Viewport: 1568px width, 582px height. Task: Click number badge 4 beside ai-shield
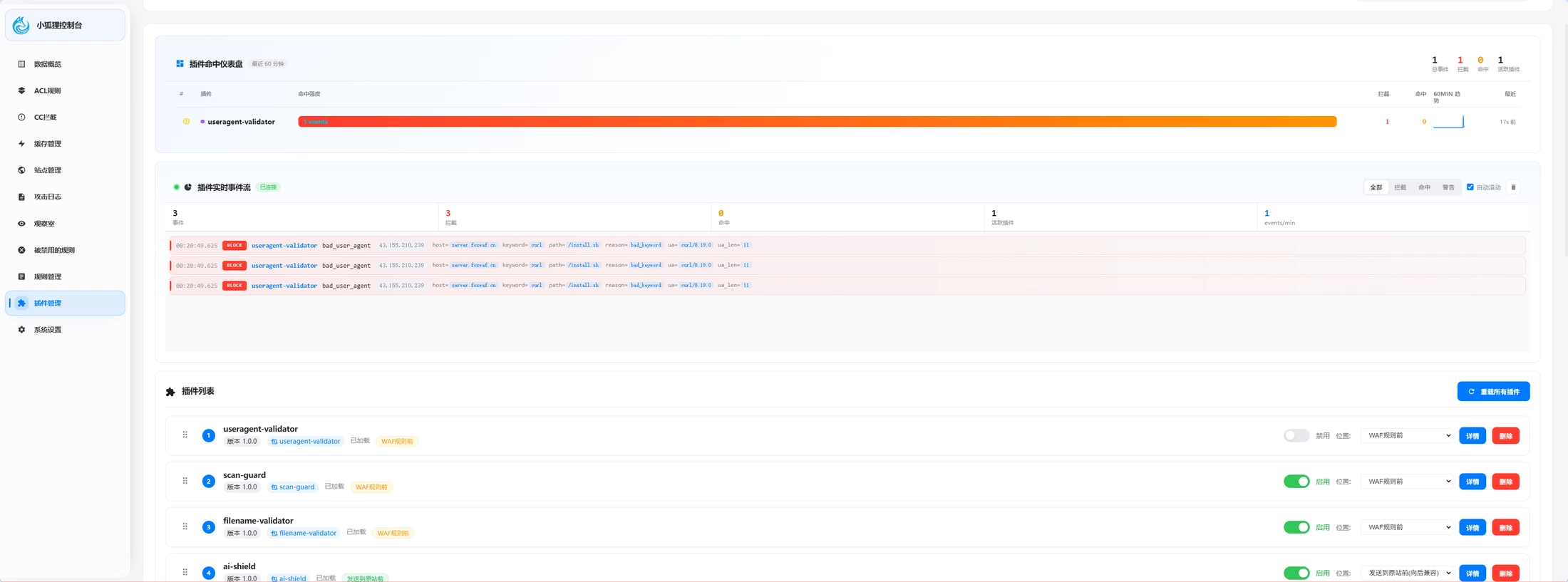pos(208,573)
